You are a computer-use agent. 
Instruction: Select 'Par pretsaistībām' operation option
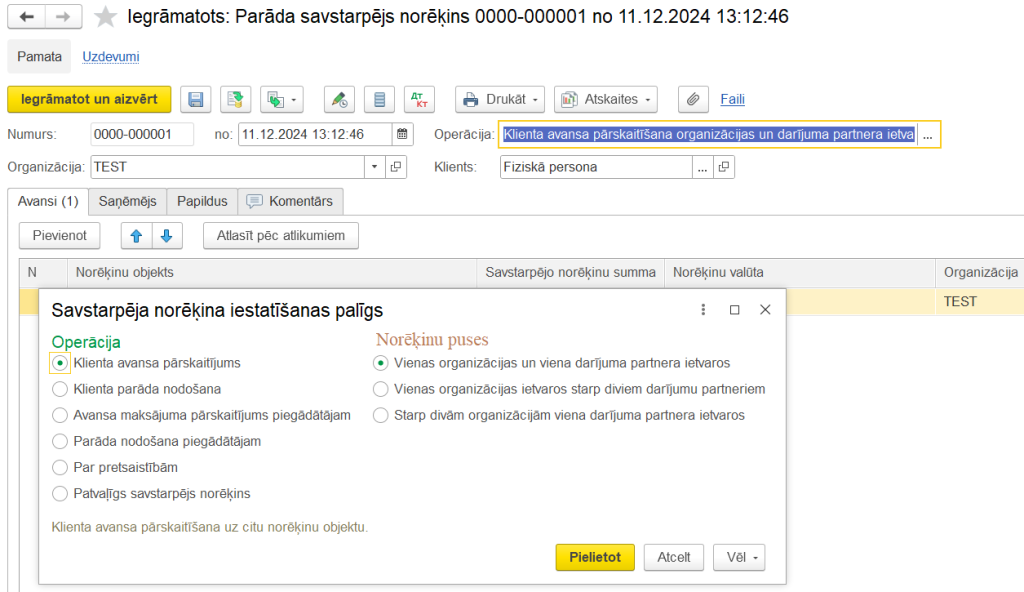coord(60,467)
